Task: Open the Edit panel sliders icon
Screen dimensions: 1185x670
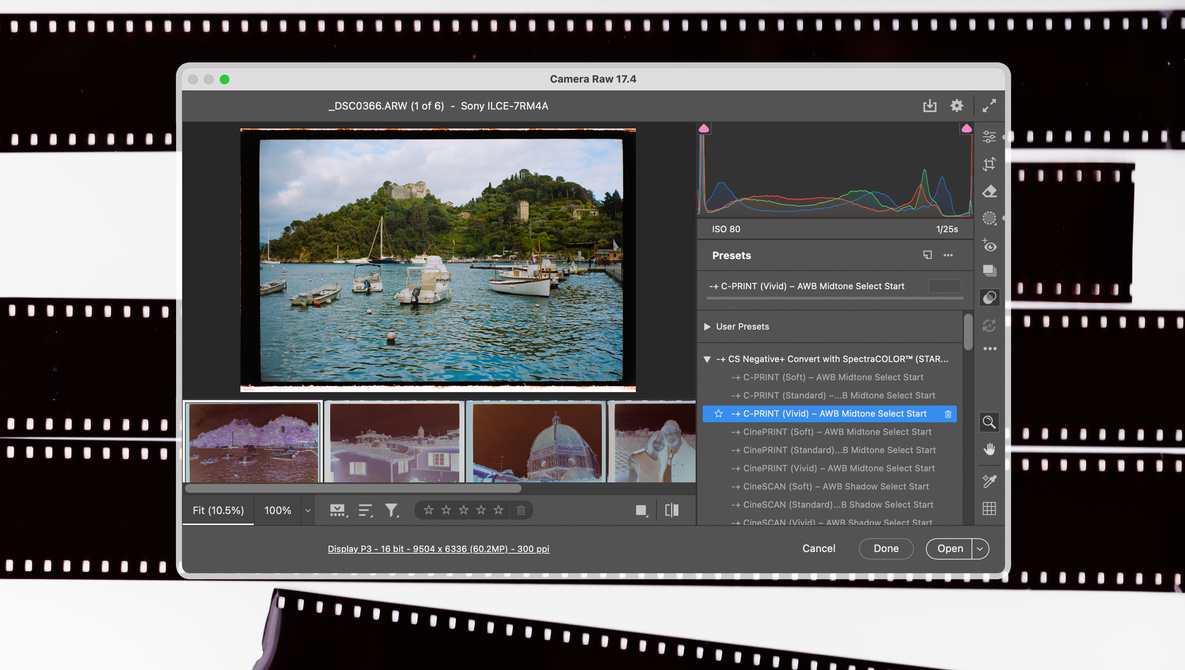Action: 989,137
